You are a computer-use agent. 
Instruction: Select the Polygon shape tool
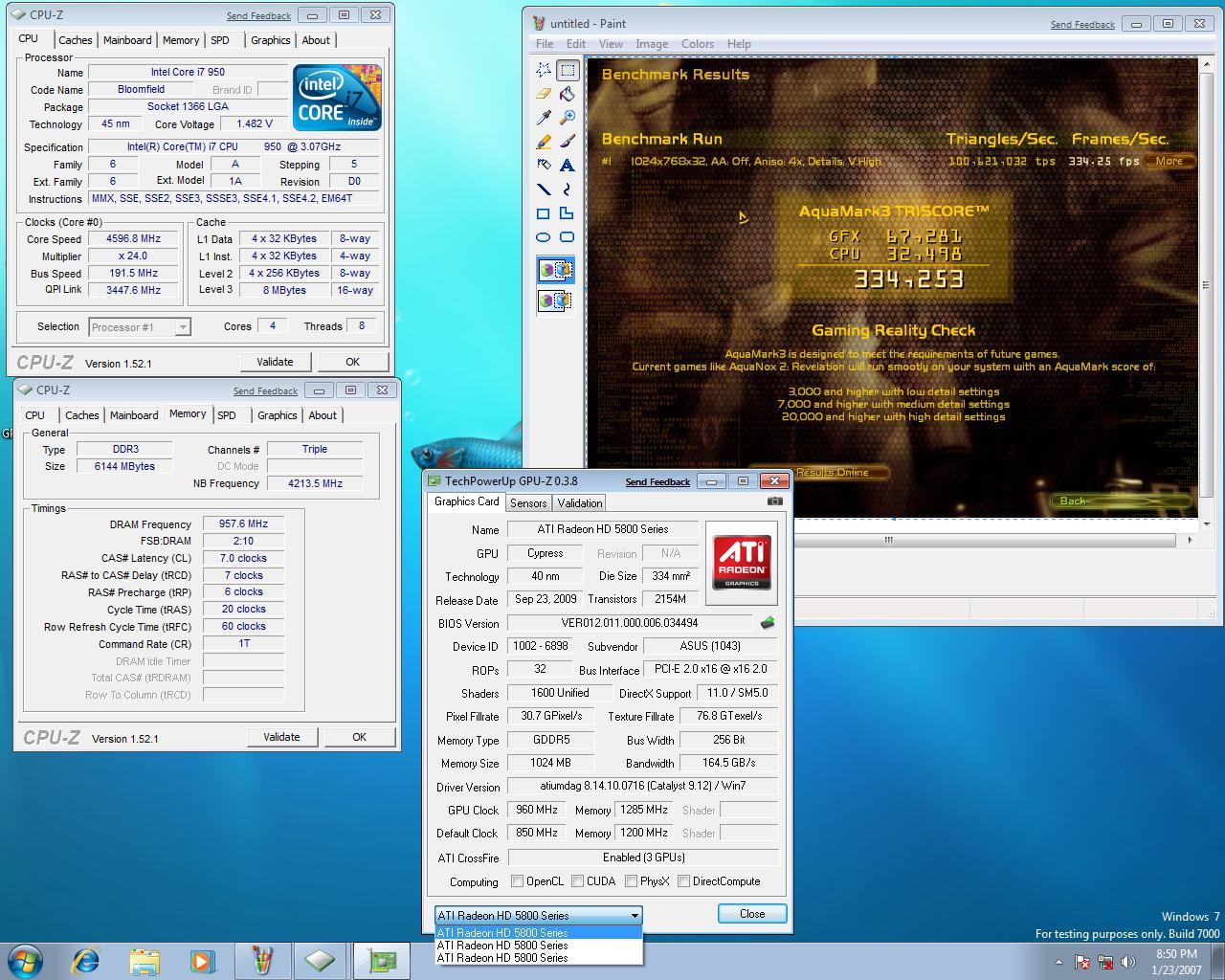point(568,213)
